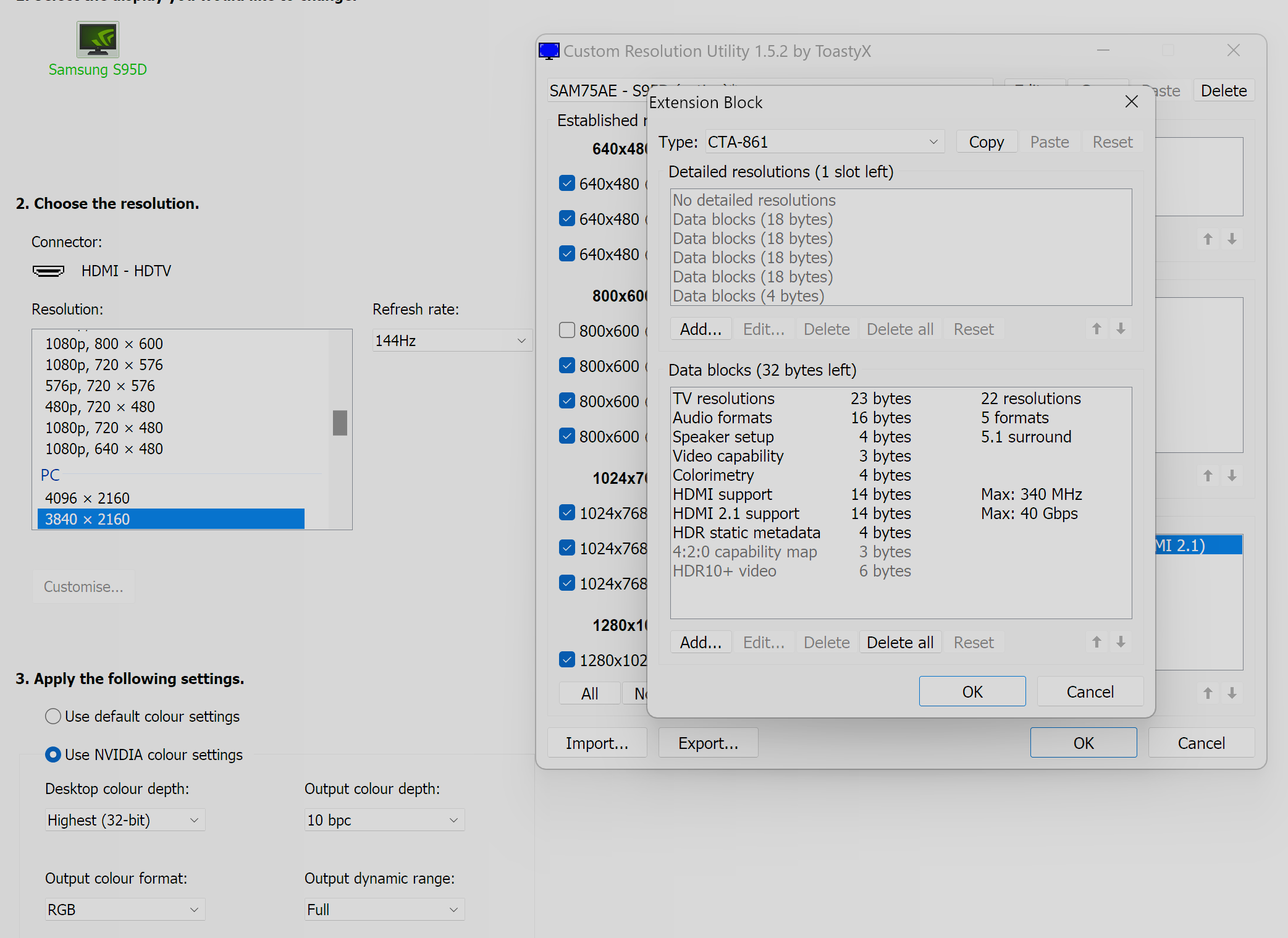Click the move-up arrow under Data blocks

tap(1096, 642)
